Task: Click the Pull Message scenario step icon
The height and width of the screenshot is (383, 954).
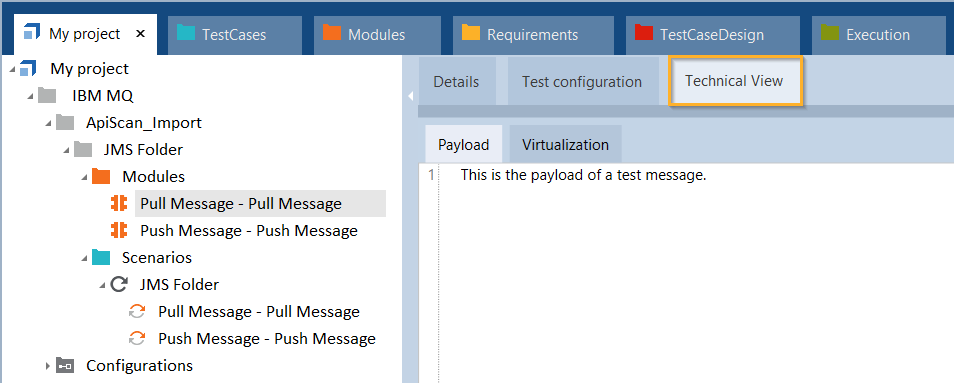Action: click(137, 312)
